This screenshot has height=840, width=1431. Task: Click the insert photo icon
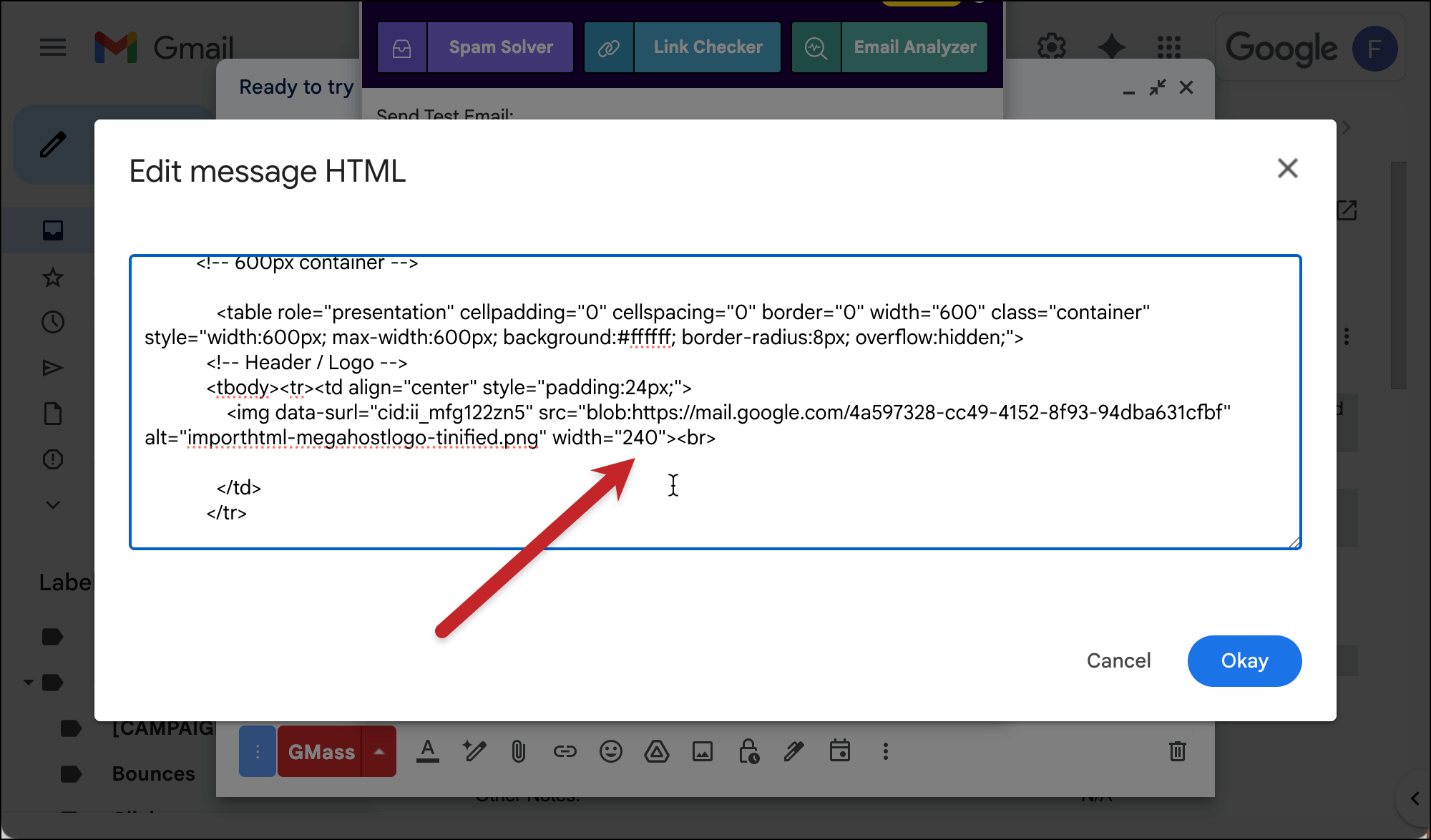(x=702, y=751)
